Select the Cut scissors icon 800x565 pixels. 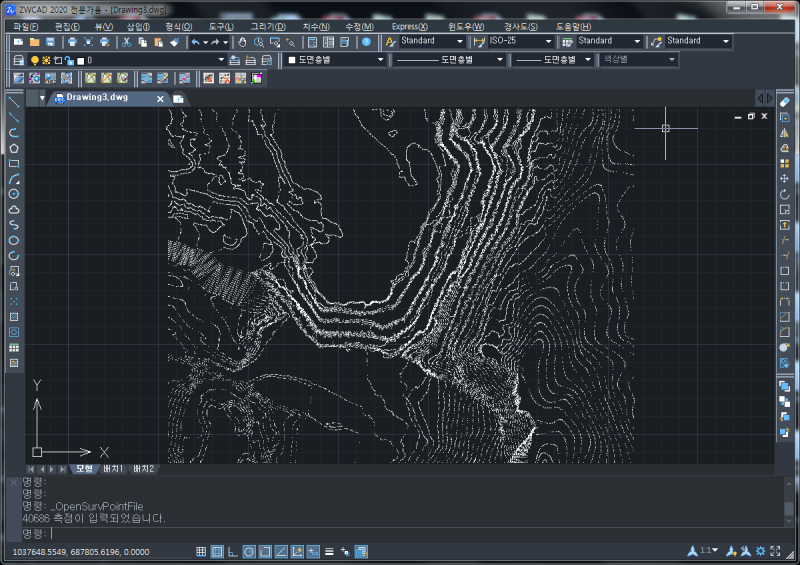click(x=126, y=42)
